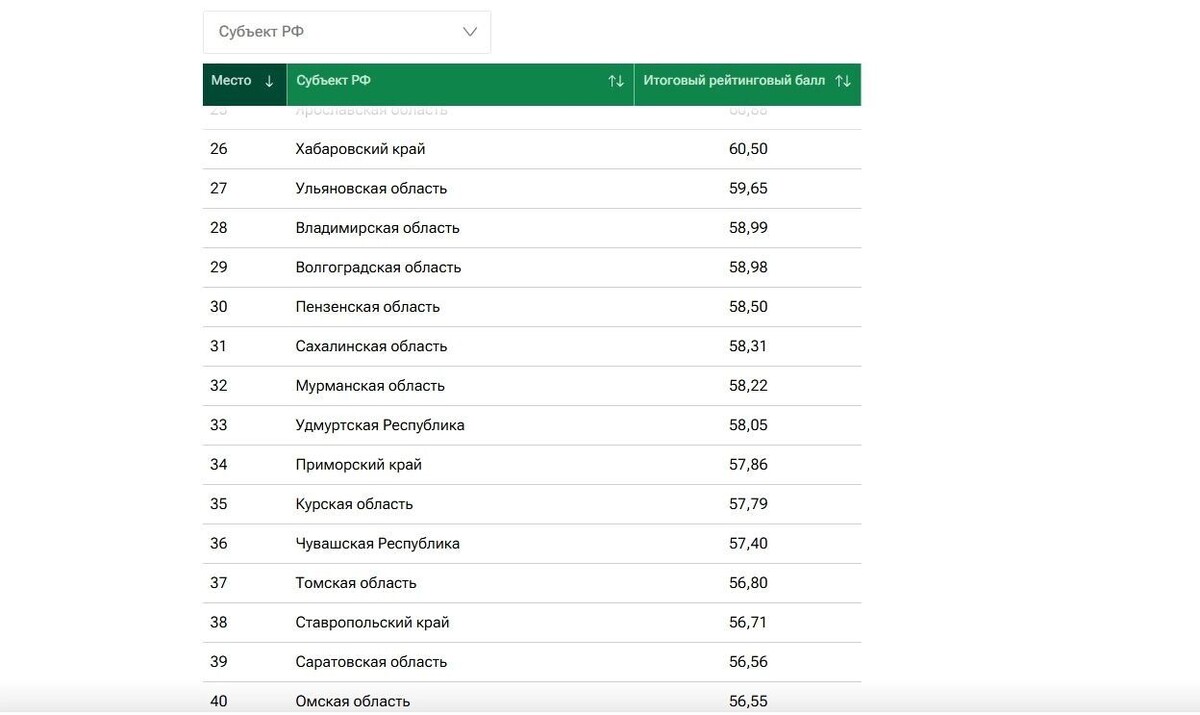This screenshot has height=715, width=1200.
Task: Click the Приморский край row
Action: pyautogui.click(x=358, y=465)
